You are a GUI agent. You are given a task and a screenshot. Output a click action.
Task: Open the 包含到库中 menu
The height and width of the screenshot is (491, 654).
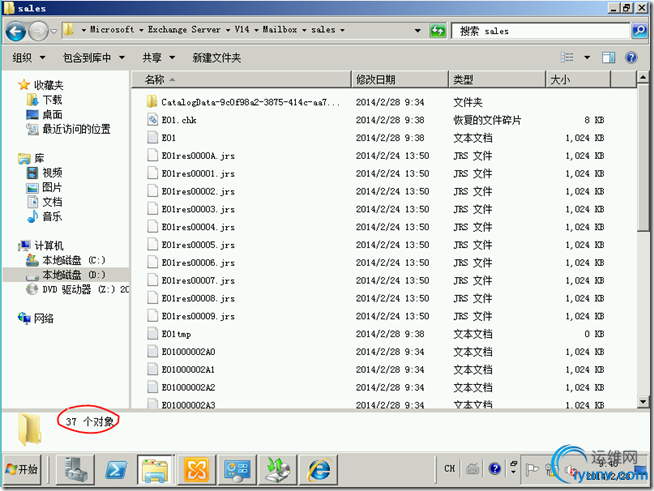click(x=93, y=58)
